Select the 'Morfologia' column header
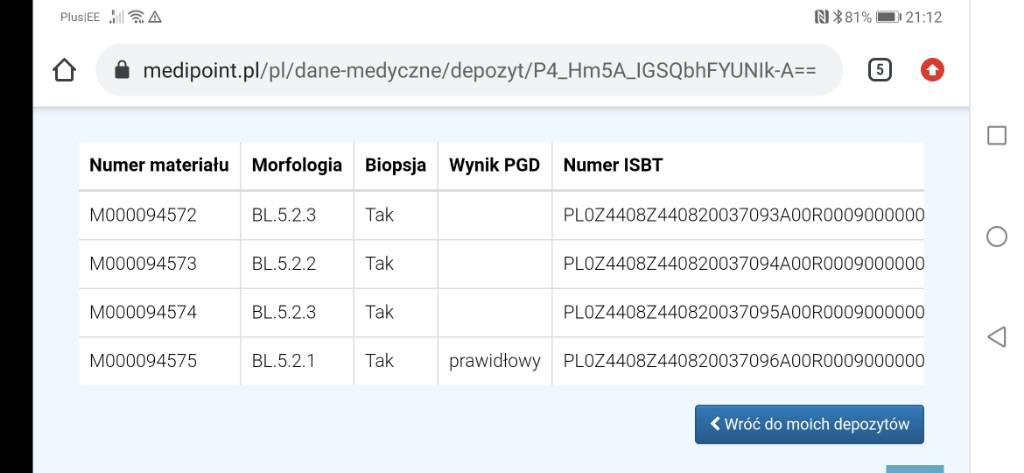Image resolution: width=1024 pixels, height=473 pixels. pos(297,166)
